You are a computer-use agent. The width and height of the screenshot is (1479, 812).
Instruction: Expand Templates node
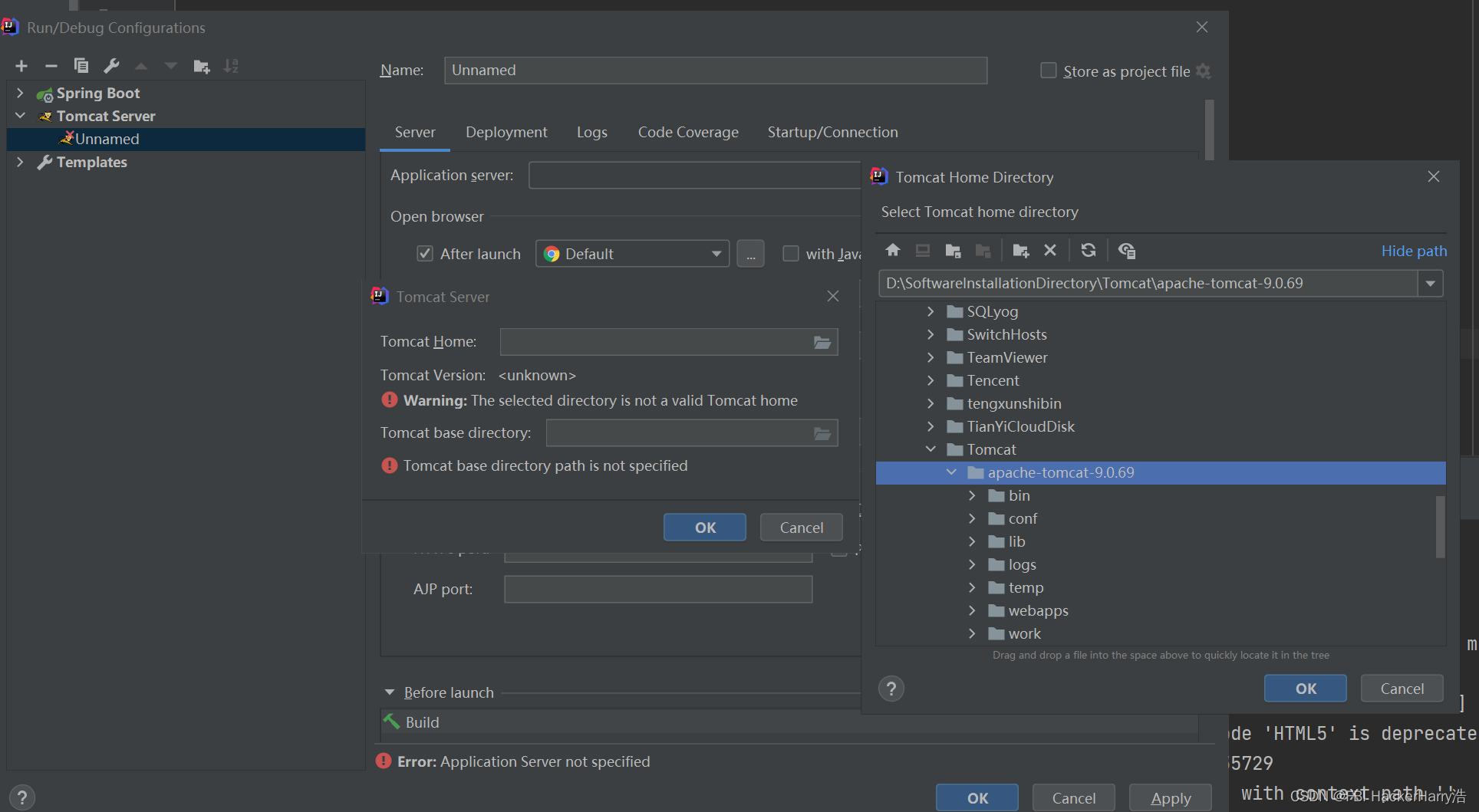coord(20,162)
